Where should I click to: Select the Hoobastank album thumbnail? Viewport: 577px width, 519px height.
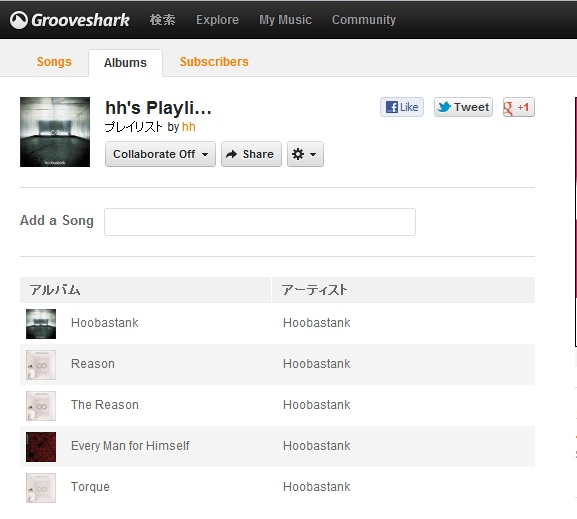pos(41,324)
